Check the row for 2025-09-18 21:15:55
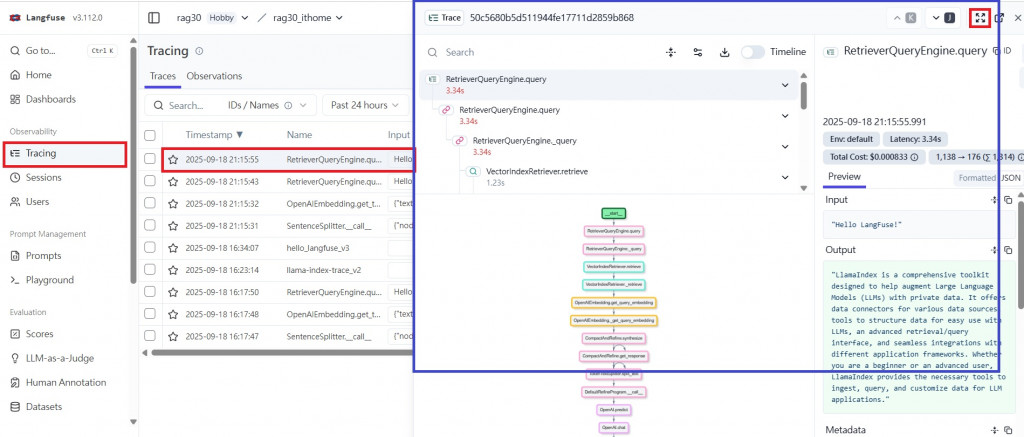Screen dimensions: 1024x437 tap(150, 159)
